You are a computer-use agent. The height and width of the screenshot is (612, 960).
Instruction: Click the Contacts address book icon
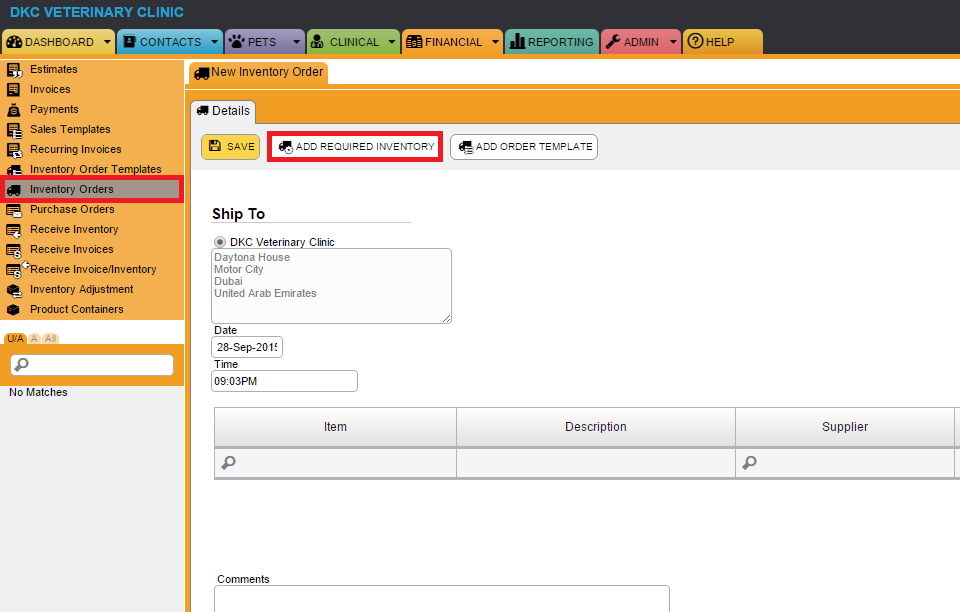[x=129, y=42]
